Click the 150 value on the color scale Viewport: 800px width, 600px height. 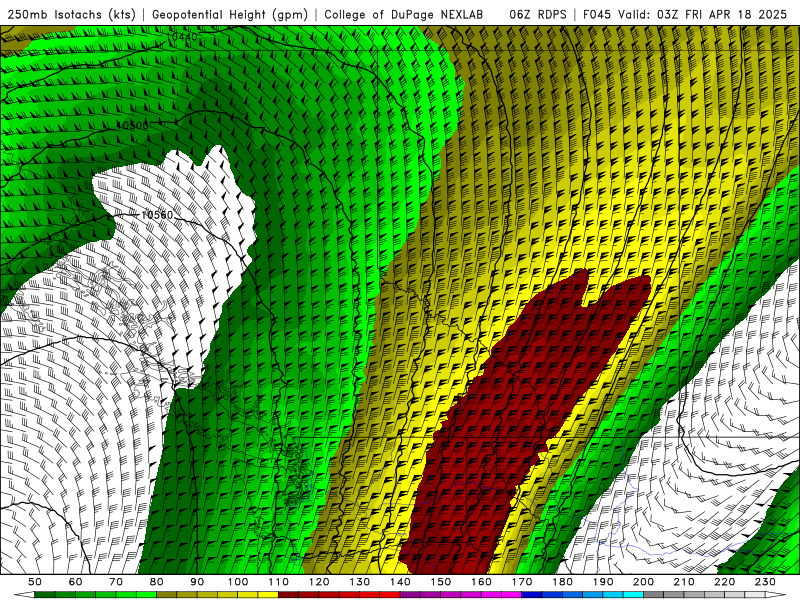click(x=441, y=582)
